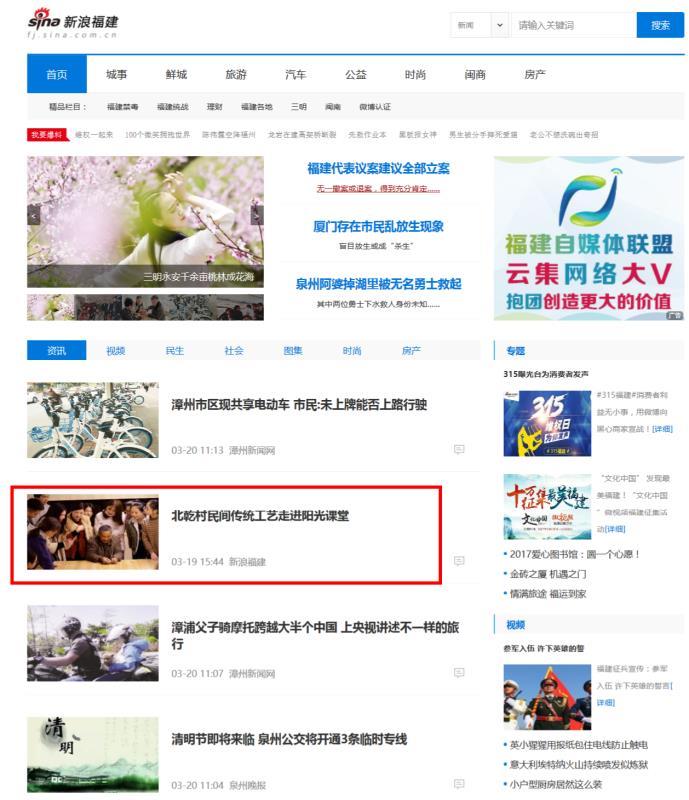This screenshot has width=689, height=800.
Task: Click 详细 link beside 文化中国 topic
Action: coord(614,529)
